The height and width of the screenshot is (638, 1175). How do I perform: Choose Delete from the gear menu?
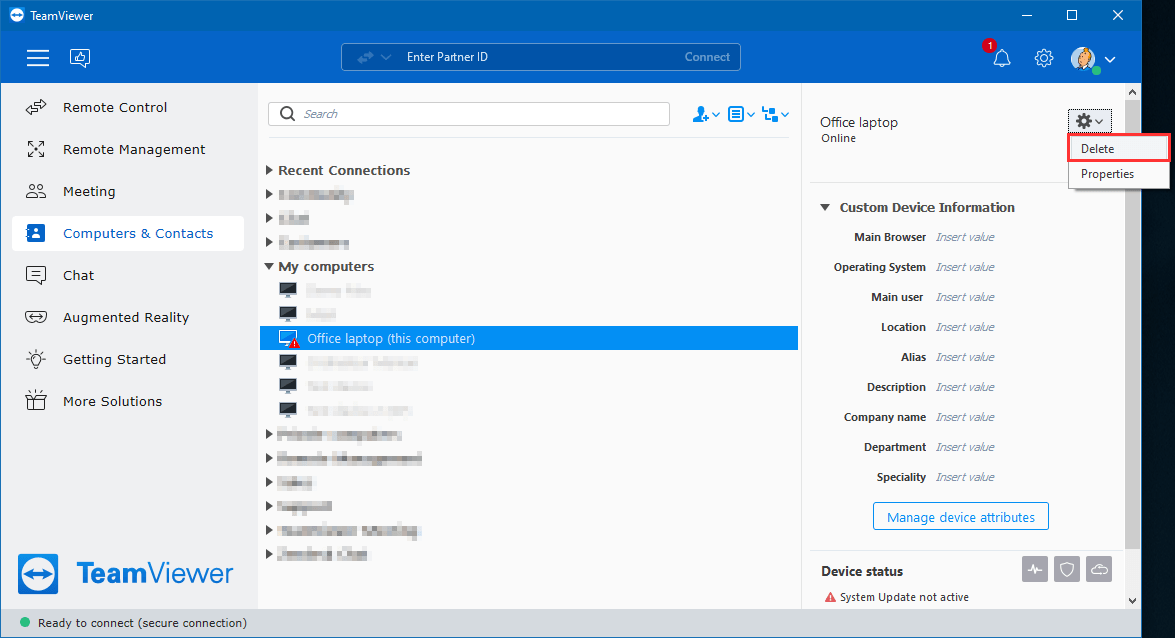tap(1118, 149)
